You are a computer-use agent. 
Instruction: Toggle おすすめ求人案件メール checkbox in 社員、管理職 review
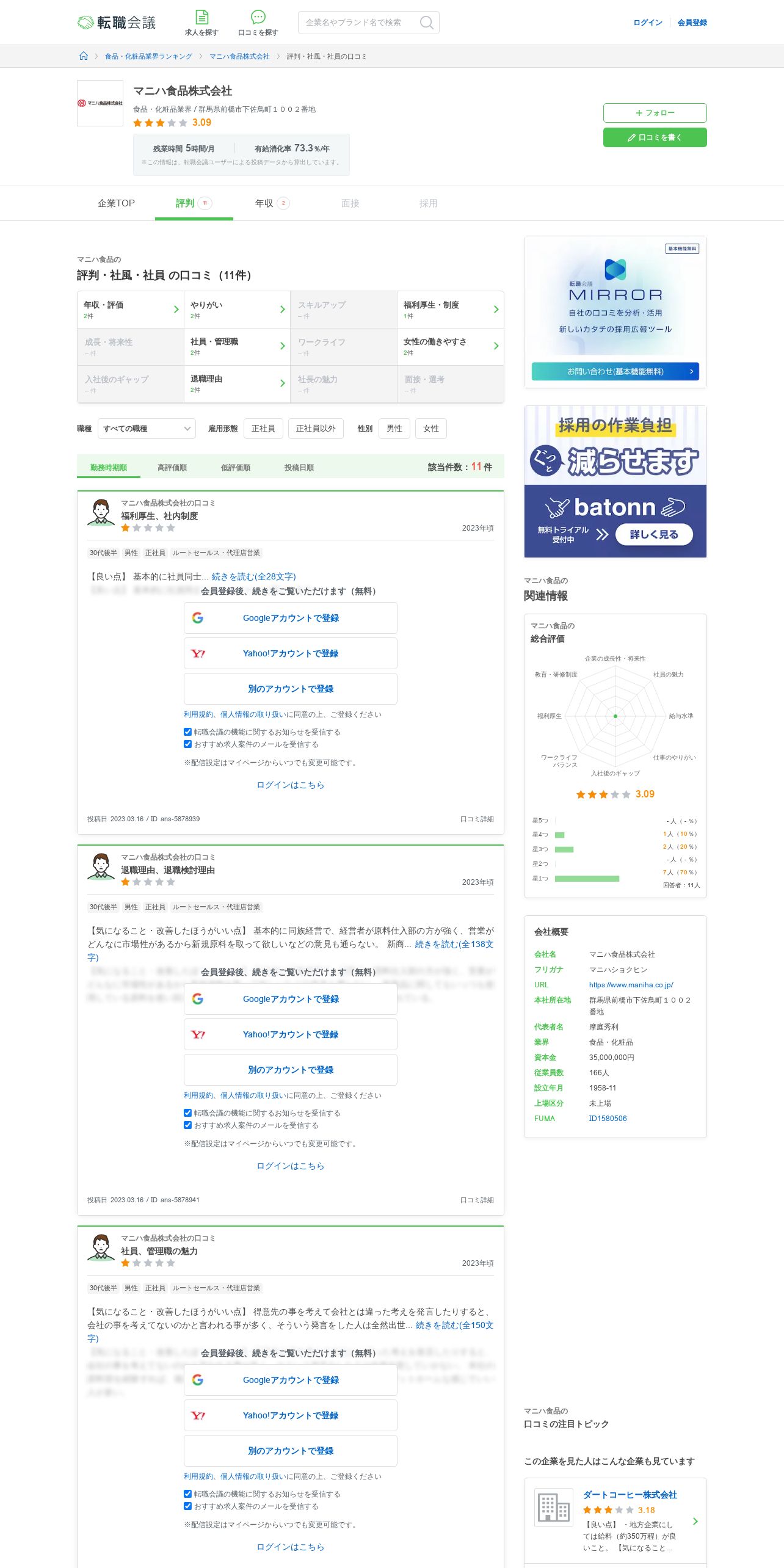[x=188, y=1506]
